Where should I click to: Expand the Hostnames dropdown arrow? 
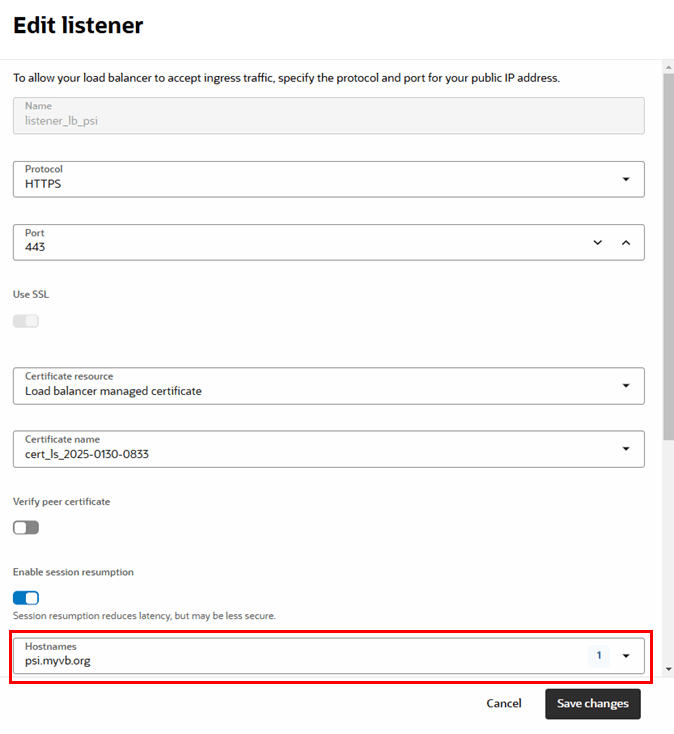pyautogui.click(x=626, y=656)
